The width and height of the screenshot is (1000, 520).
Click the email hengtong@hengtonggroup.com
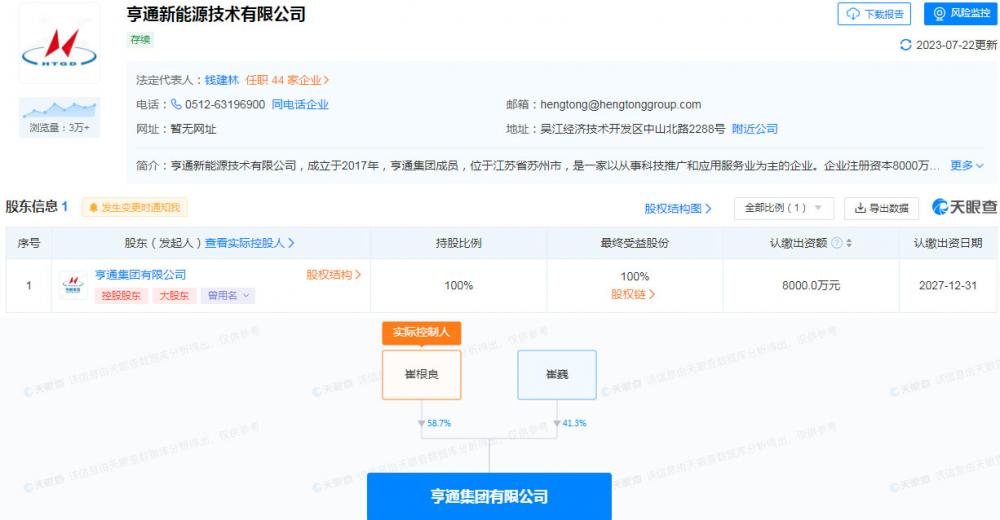[621, 104]
